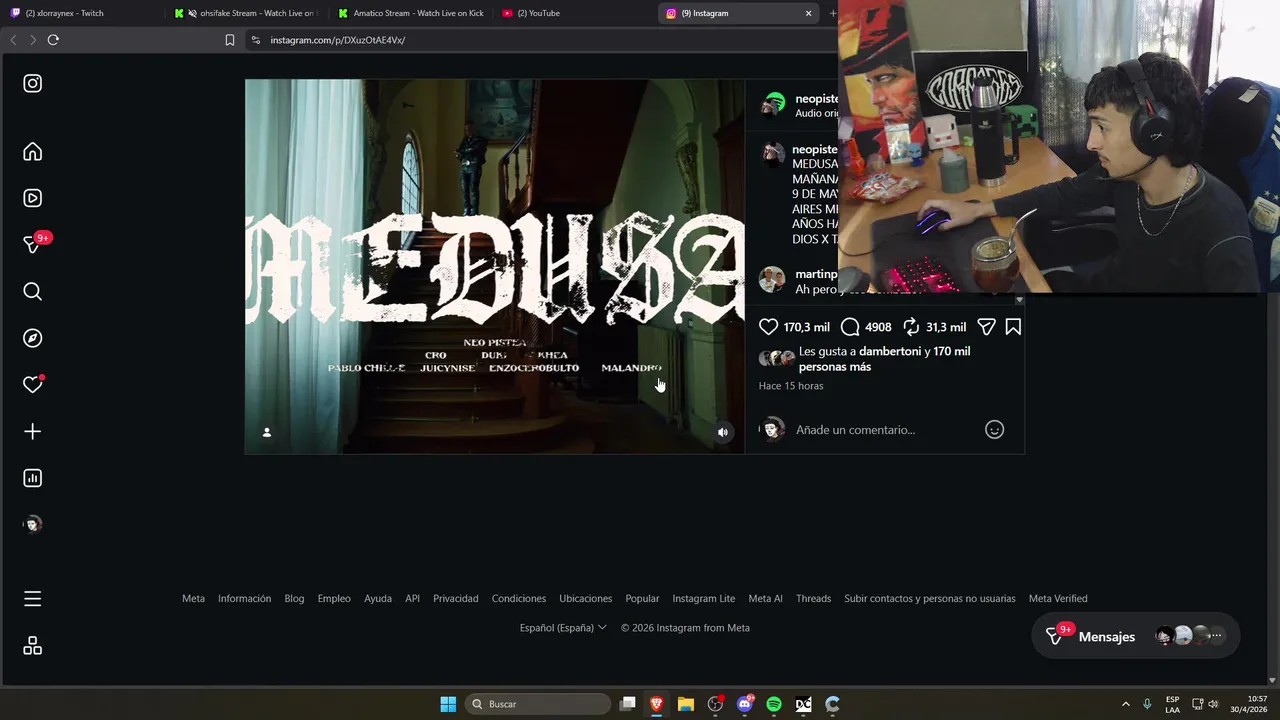
Task: Open the More hamburger menu
Action: (33, 599)
